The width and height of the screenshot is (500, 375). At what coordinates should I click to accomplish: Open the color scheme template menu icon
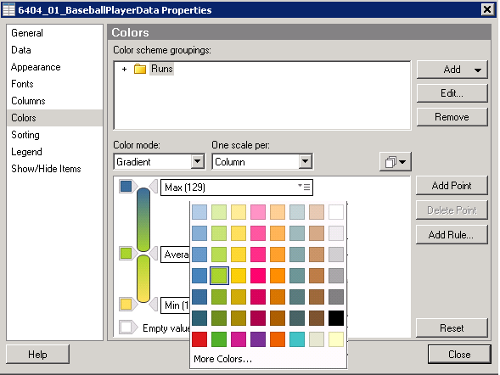tap(395, 162)
